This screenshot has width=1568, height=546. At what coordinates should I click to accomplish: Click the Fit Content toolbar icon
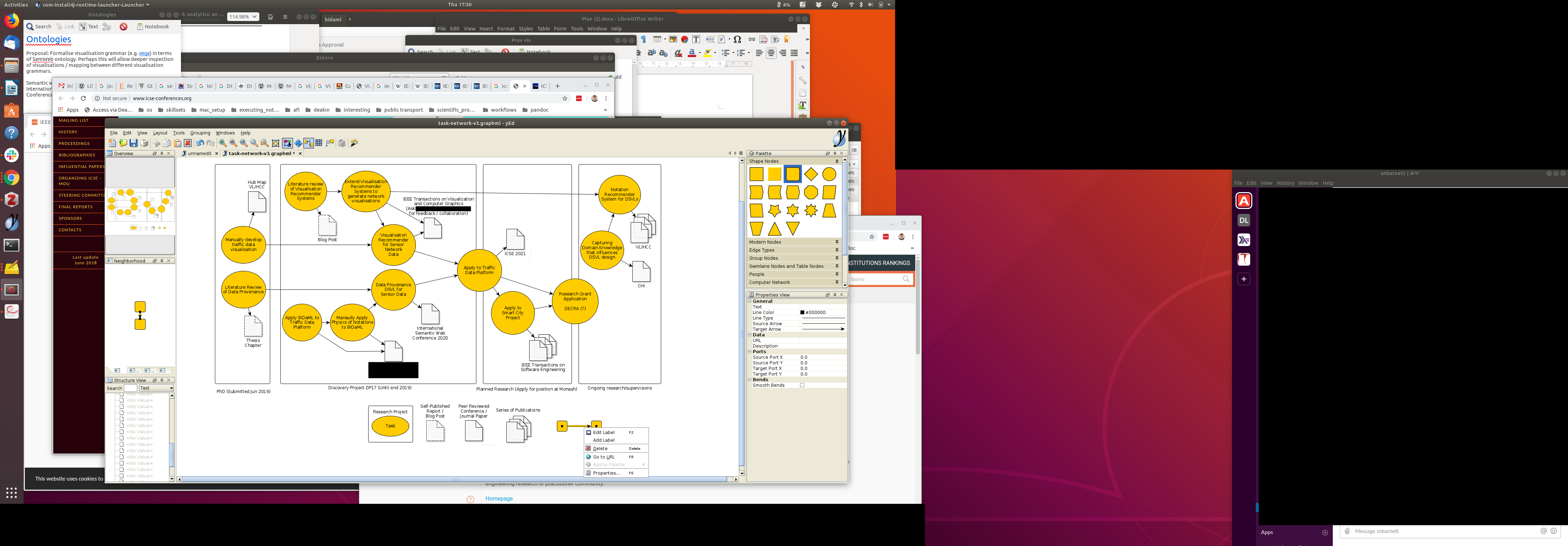pos(275,143)
